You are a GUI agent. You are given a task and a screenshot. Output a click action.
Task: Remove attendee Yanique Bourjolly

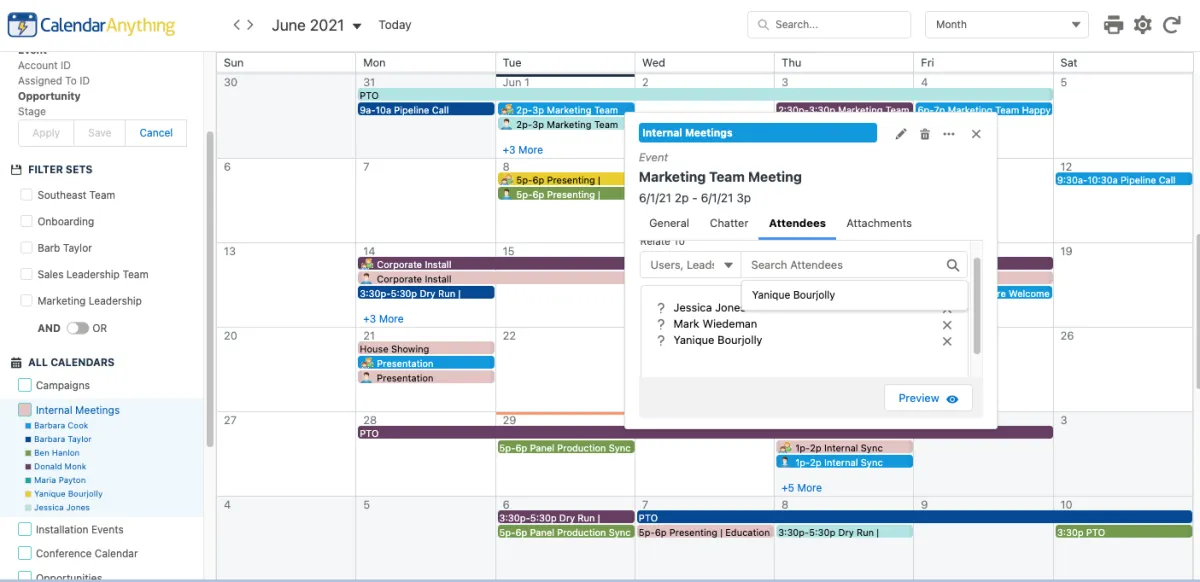pos(947,342)
